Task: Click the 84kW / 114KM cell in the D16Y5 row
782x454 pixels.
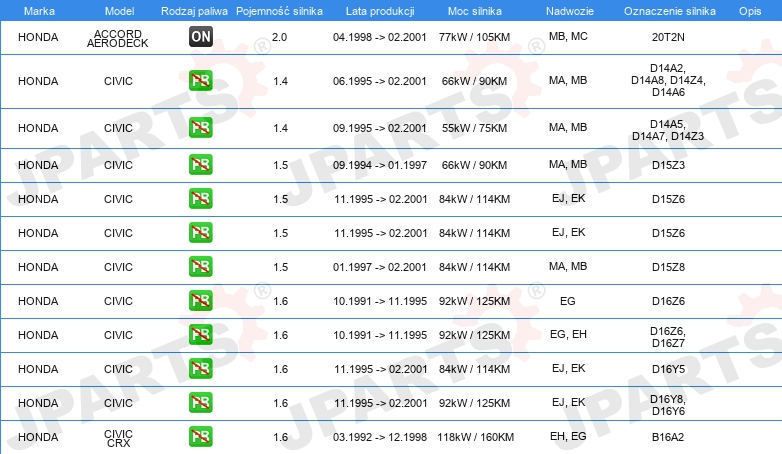Action: 474,369
